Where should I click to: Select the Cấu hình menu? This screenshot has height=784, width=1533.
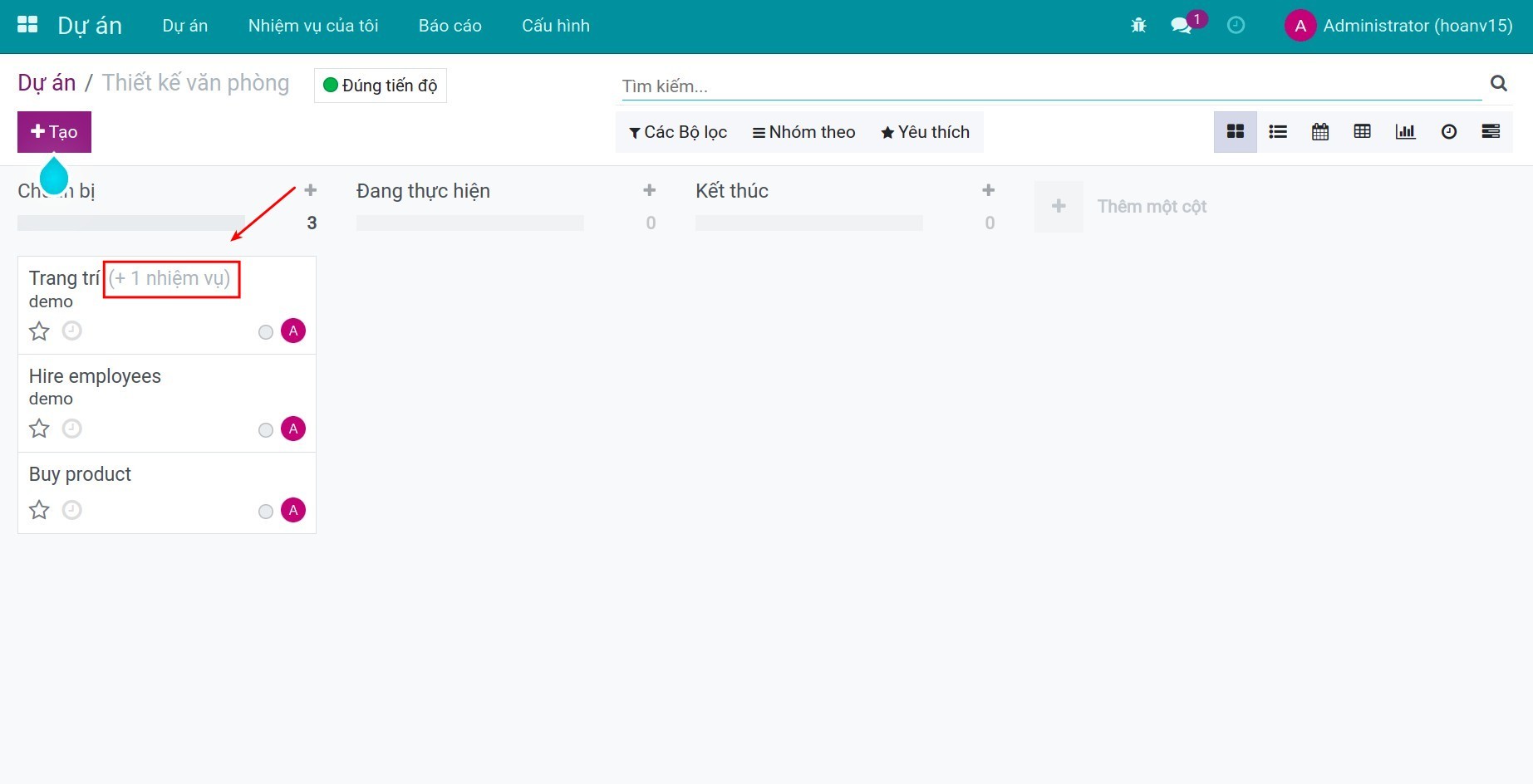[555, 26]
